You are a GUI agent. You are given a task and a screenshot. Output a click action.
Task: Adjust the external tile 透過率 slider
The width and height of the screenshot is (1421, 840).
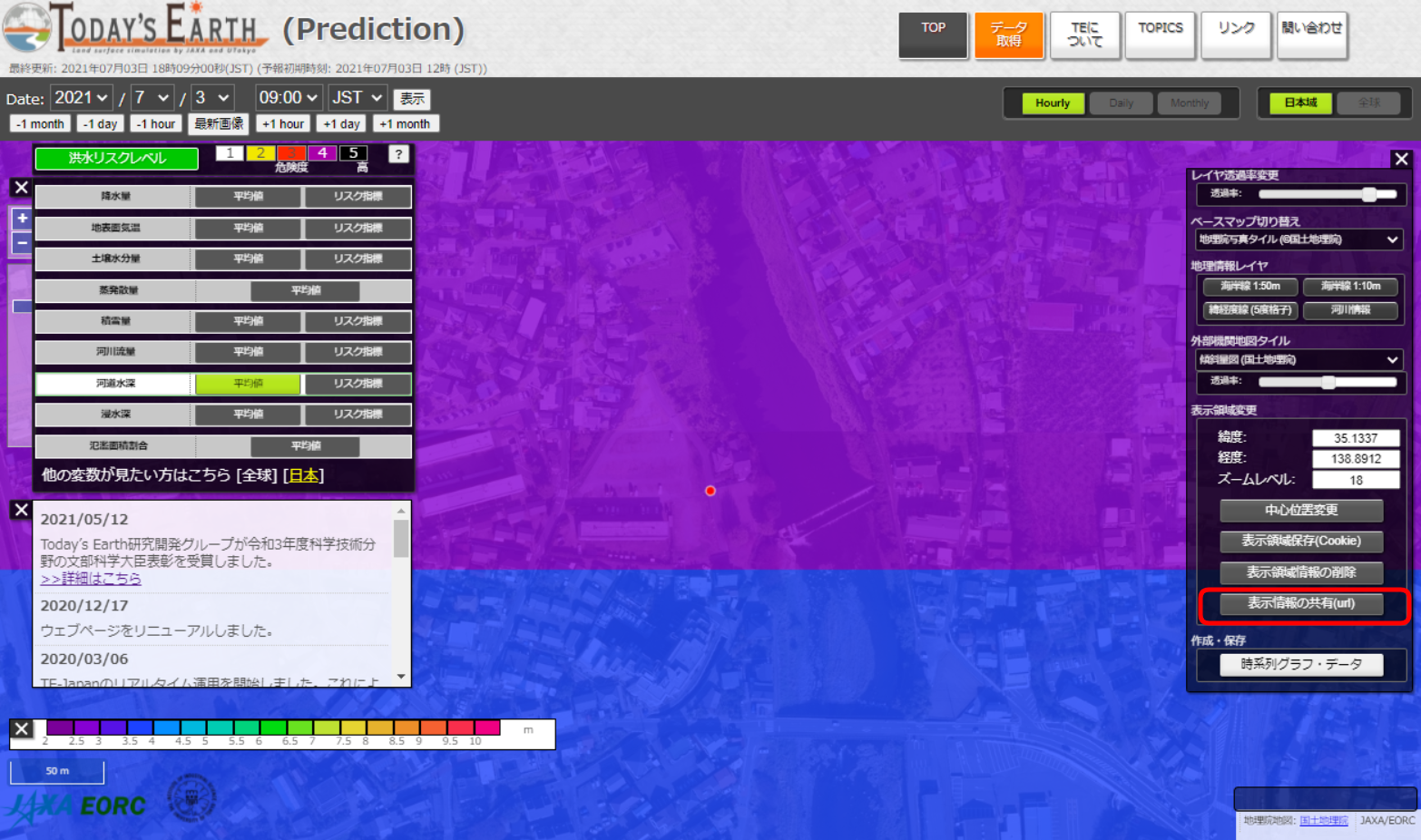click(1328, 383)
